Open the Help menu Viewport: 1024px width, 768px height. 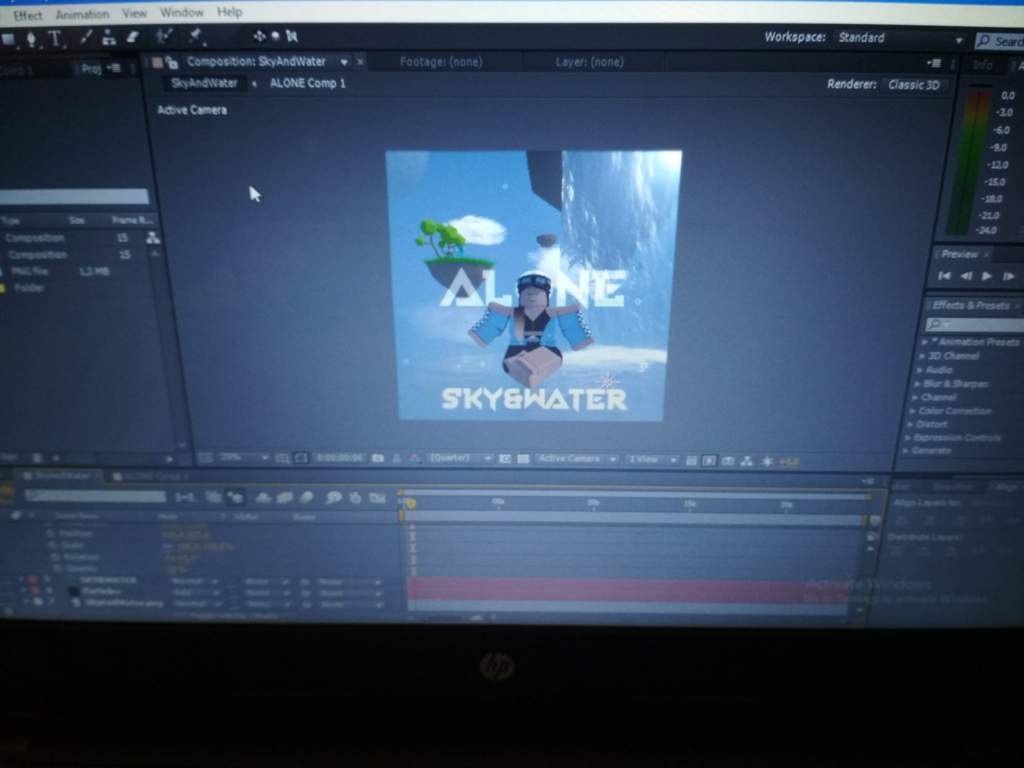229,12
